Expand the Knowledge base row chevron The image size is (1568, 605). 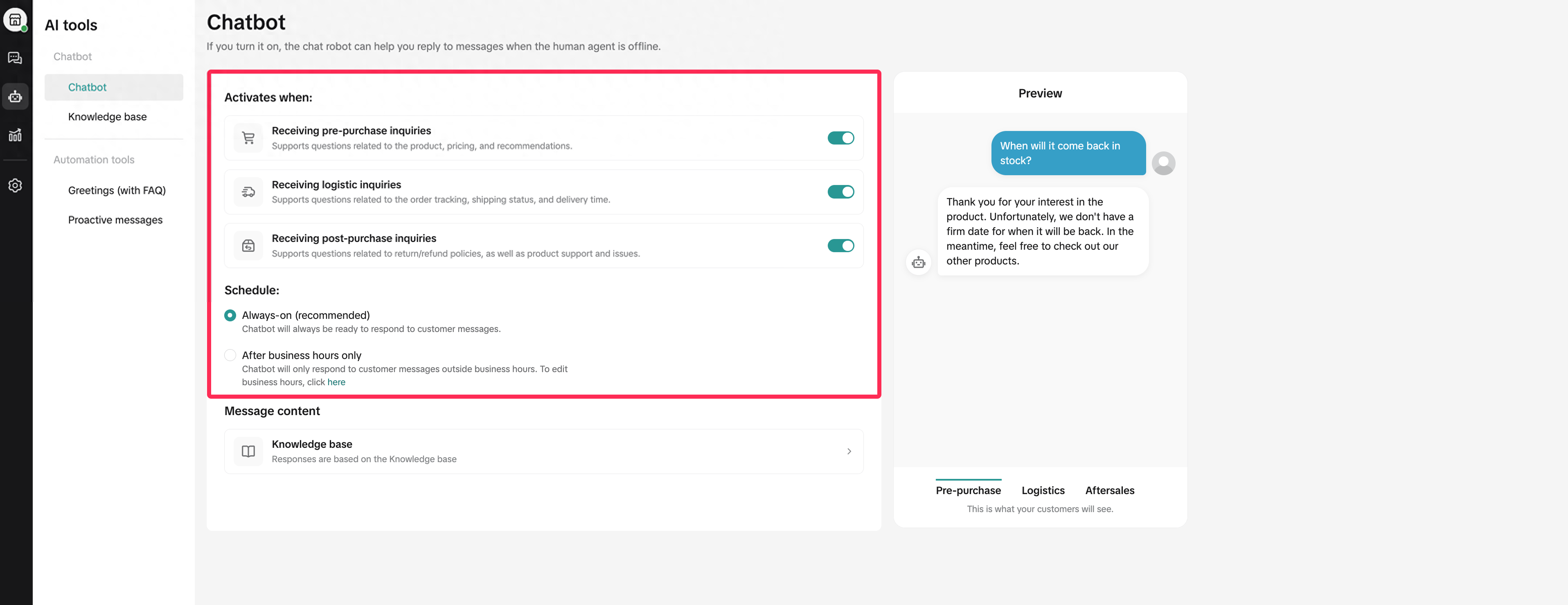click(849, 451)
